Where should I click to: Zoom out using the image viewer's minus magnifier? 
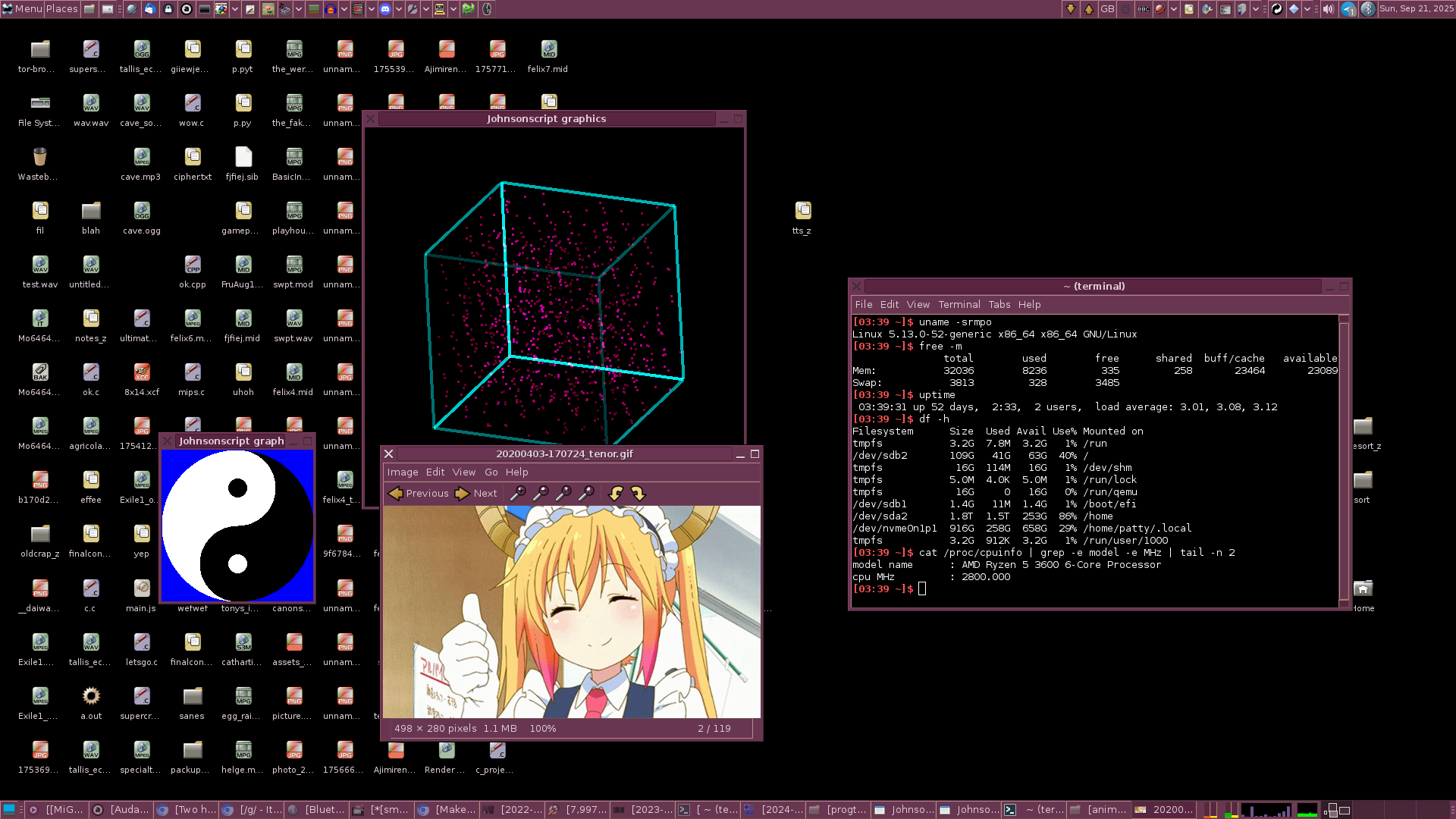(x=541, y=494)
